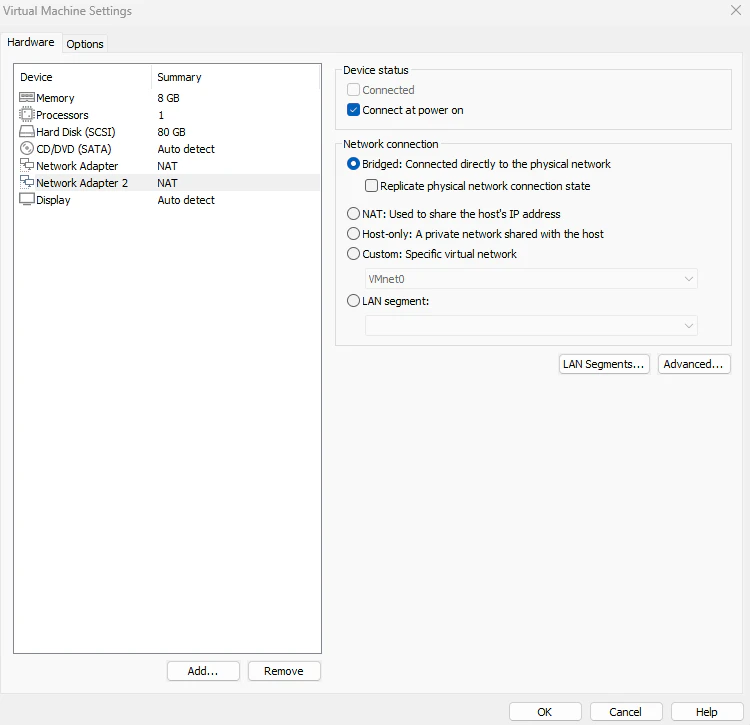
Task: Select Custom specific virtual network option
Action: [353, 253]
